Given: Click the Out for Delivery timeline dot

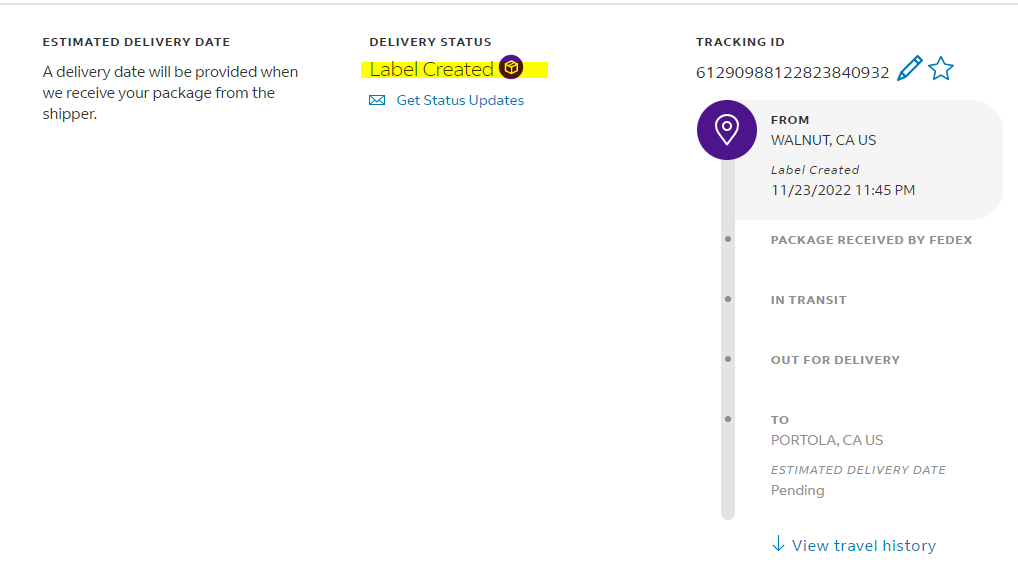Looking at the screenshot, I should coord(728,359).
